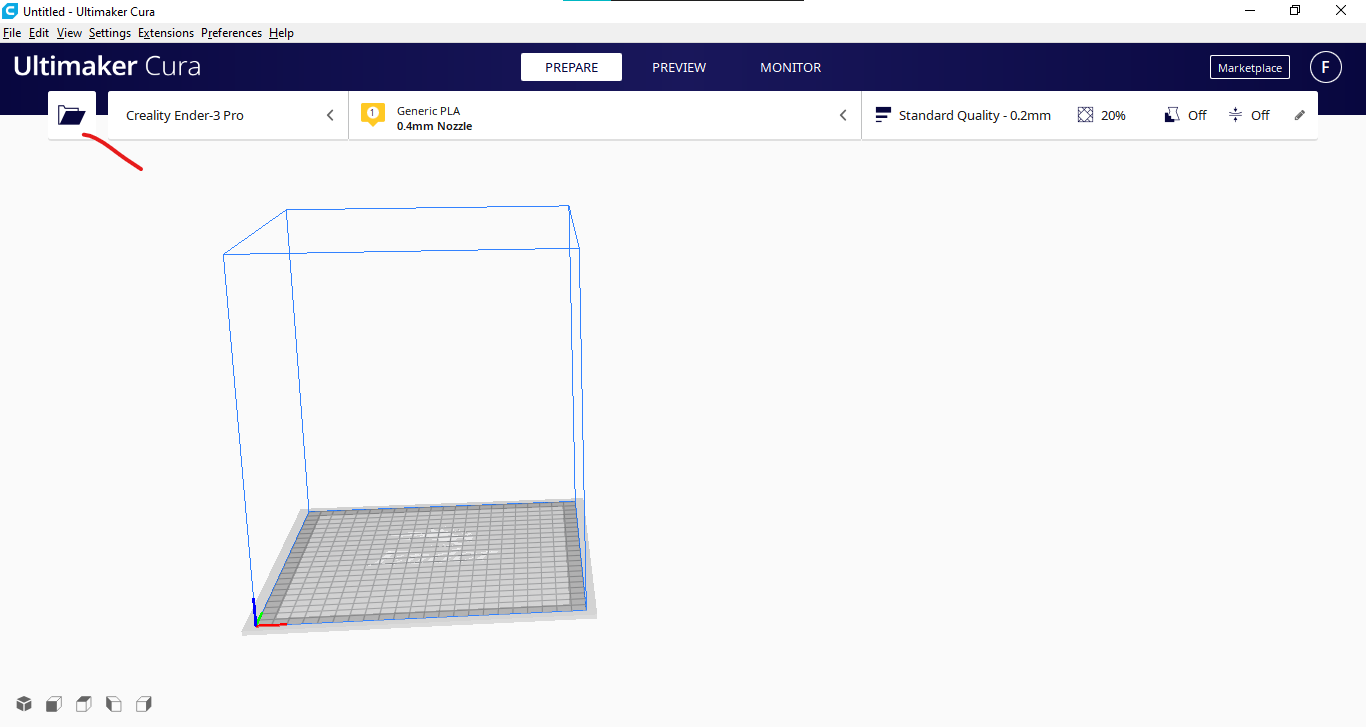Open the Preferences menu
This screenshot has width=1366, height=727.
[231, 33]
